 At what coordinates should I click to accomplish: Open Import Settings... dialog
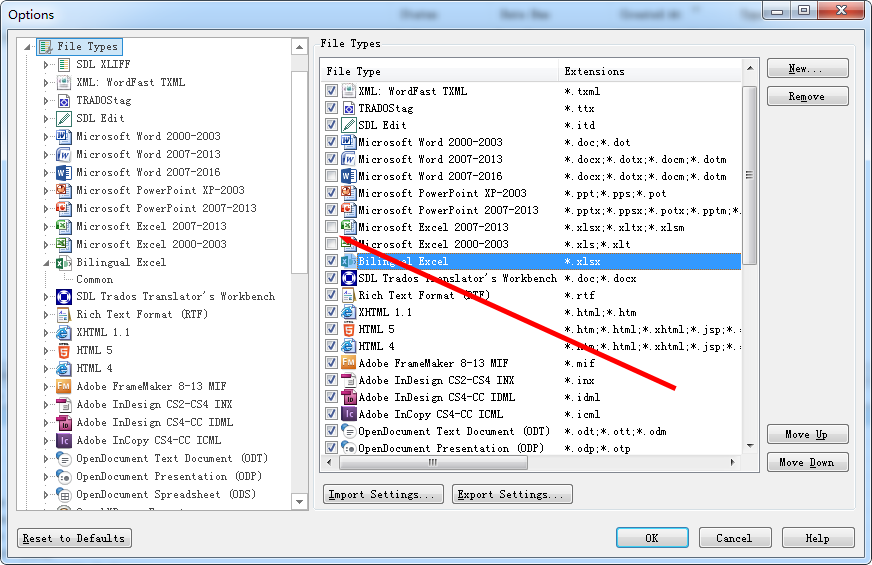pyautogui.click(x=383, y=494)
